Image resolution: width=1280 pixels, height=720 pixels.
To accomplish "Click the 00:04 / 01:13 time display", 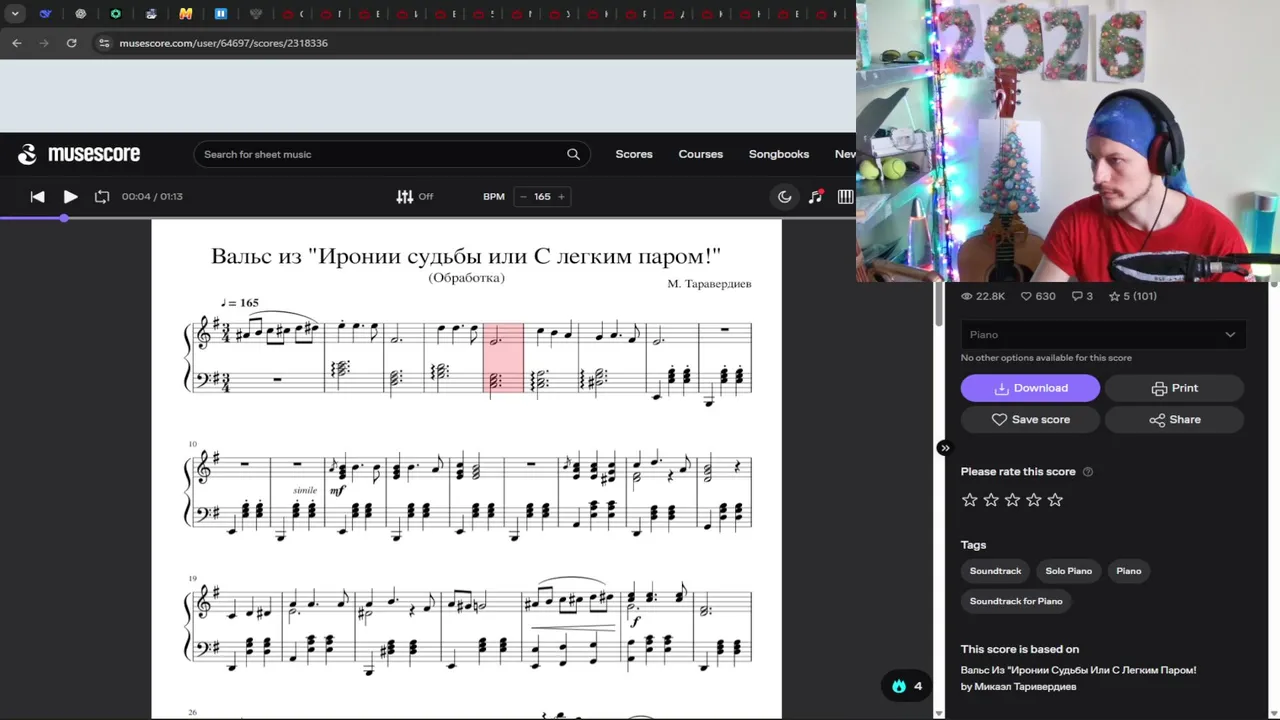I will pyautogui.click(x=152, y=197).
